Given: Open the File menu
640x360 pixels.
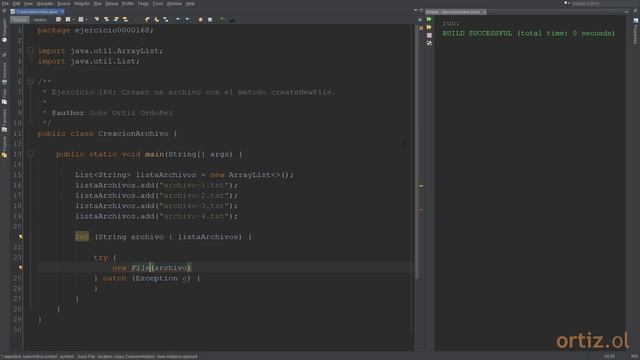Looking at the screenshot, I should (5, 4).
